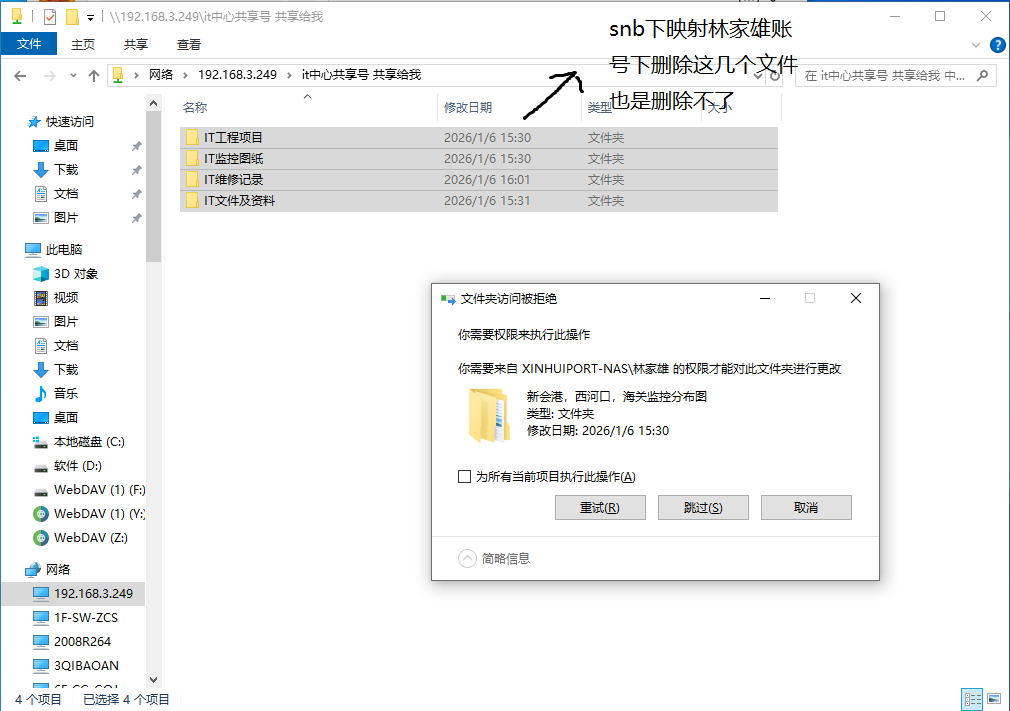Switch to details view layout icon
1010x711 pixels.
[x=972, y=699]
